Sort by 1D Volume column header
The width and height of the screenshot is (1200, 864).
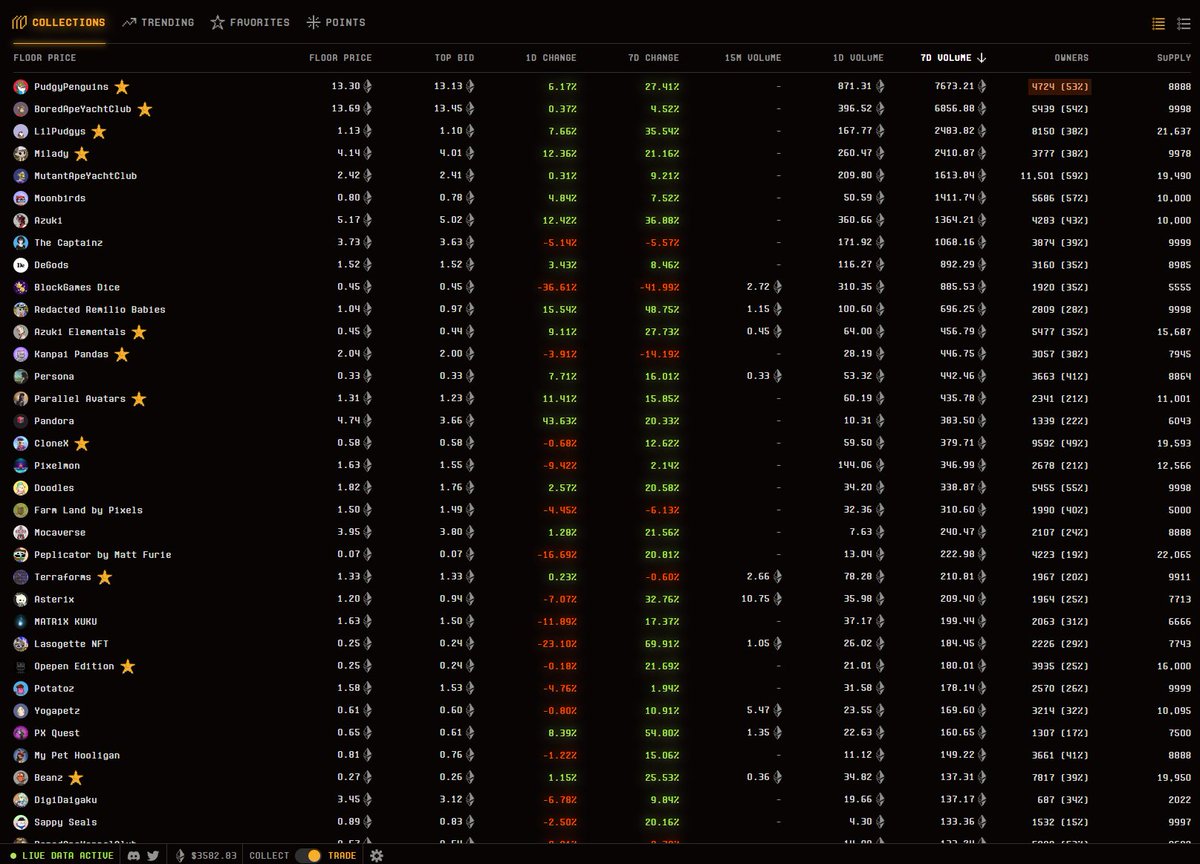point(858,58)
